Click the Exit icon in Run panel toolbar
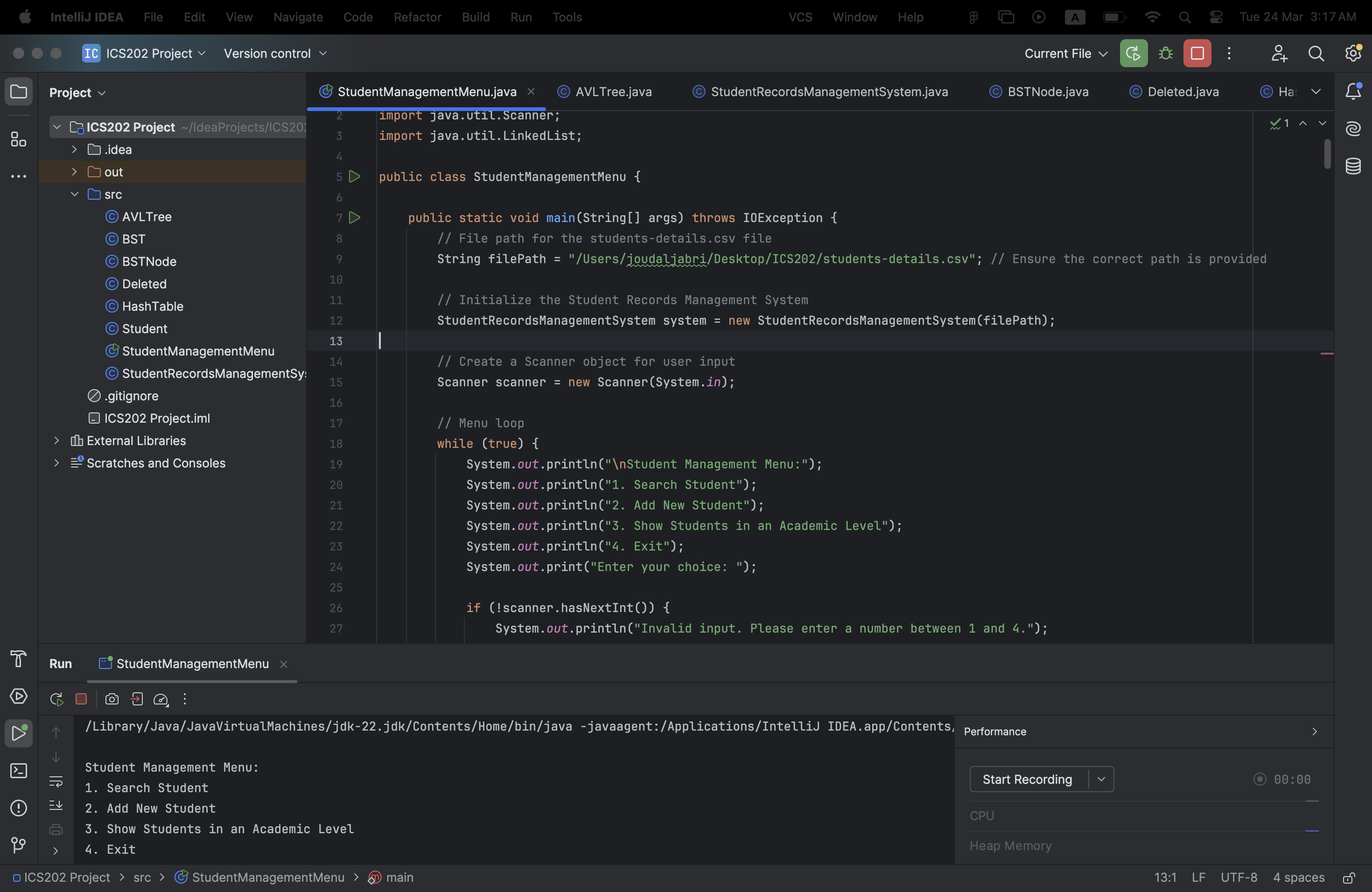The height and width of the screenshot is (892, 1372). [x=137, y=699]
